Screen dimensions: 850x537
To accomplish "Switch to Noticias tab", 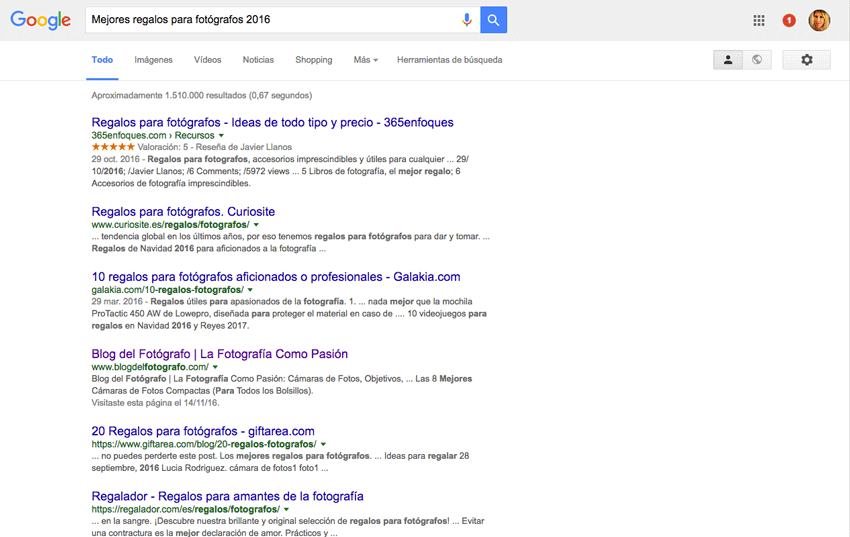I will click(x=258, y=60).
